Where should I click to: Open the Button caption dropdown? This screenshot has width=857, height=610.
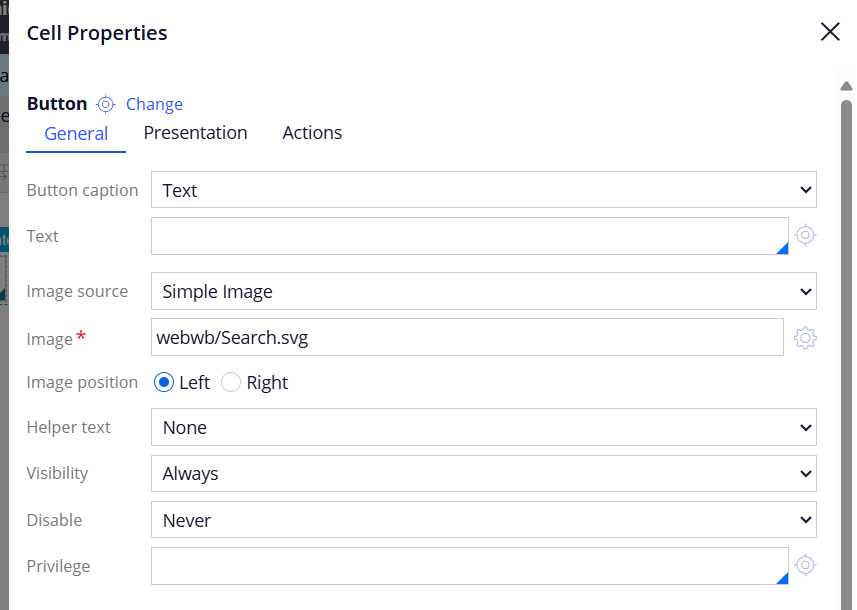484,190
